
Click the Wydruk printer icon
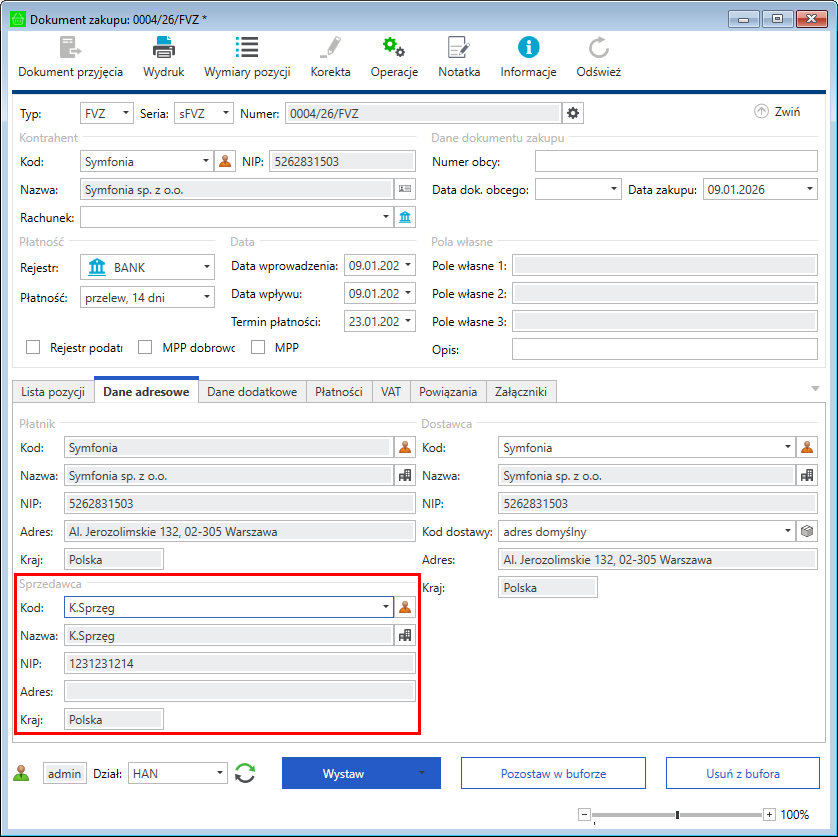163,47
